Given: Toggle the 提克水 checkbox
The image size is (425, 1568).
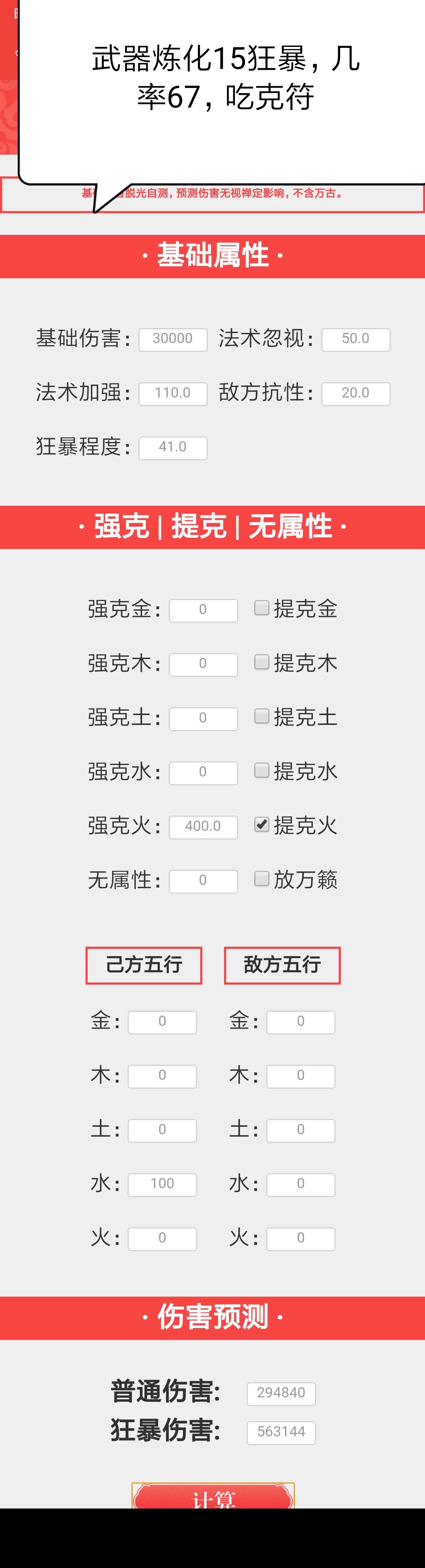Looking at the screenshot, I should pos(261,770).
